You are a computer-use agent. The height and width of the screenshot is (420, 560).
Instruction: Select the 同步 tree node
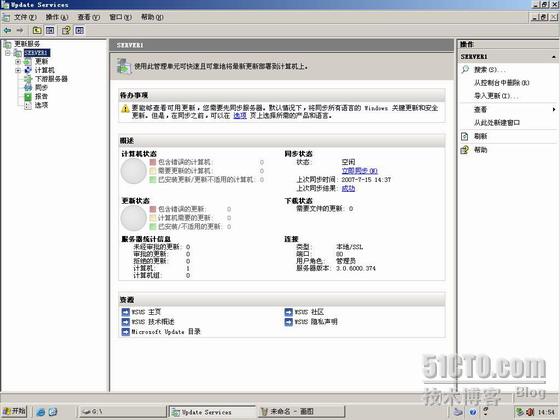(x=41, y=88)
